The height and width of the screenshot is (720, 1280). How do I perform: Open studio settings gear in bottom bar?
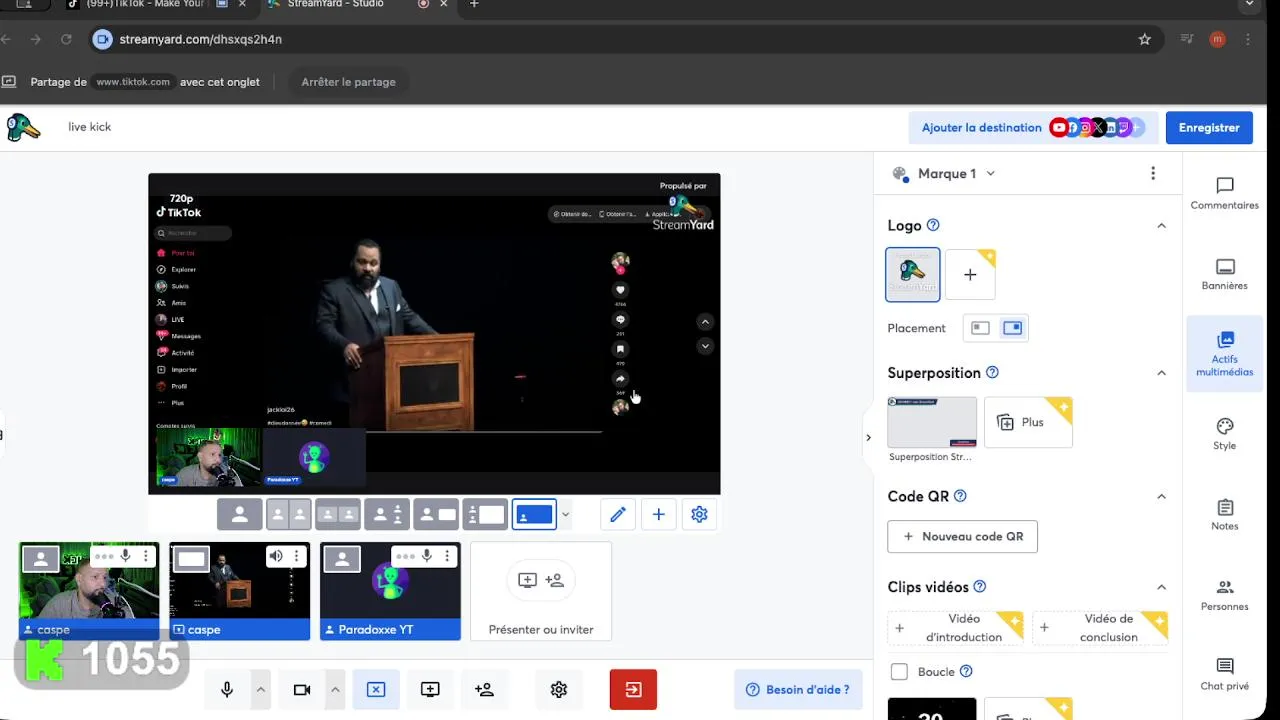click(559, 690)
